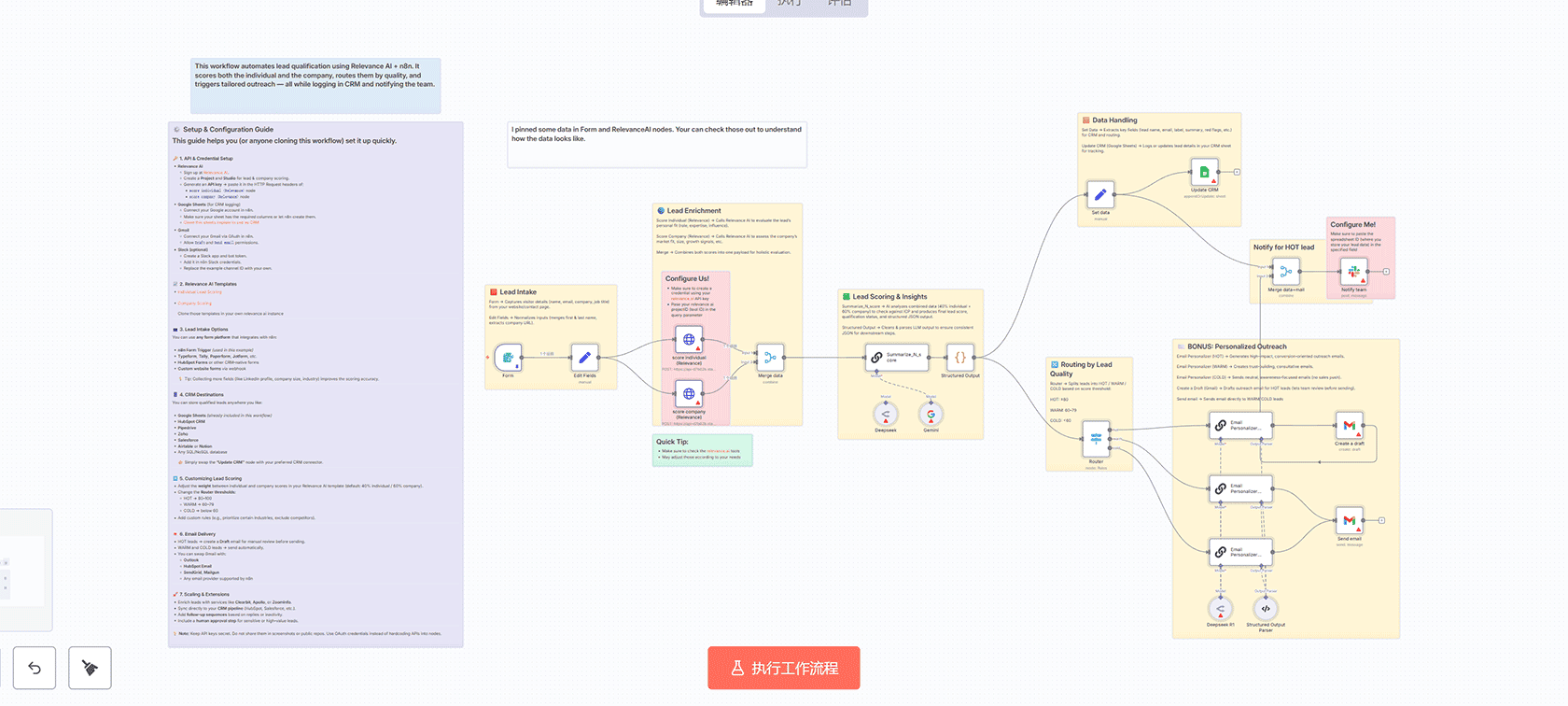The height and width of the screenshot is (706, 1568).
Task: Click the undo arrow button
Action: 35,668
